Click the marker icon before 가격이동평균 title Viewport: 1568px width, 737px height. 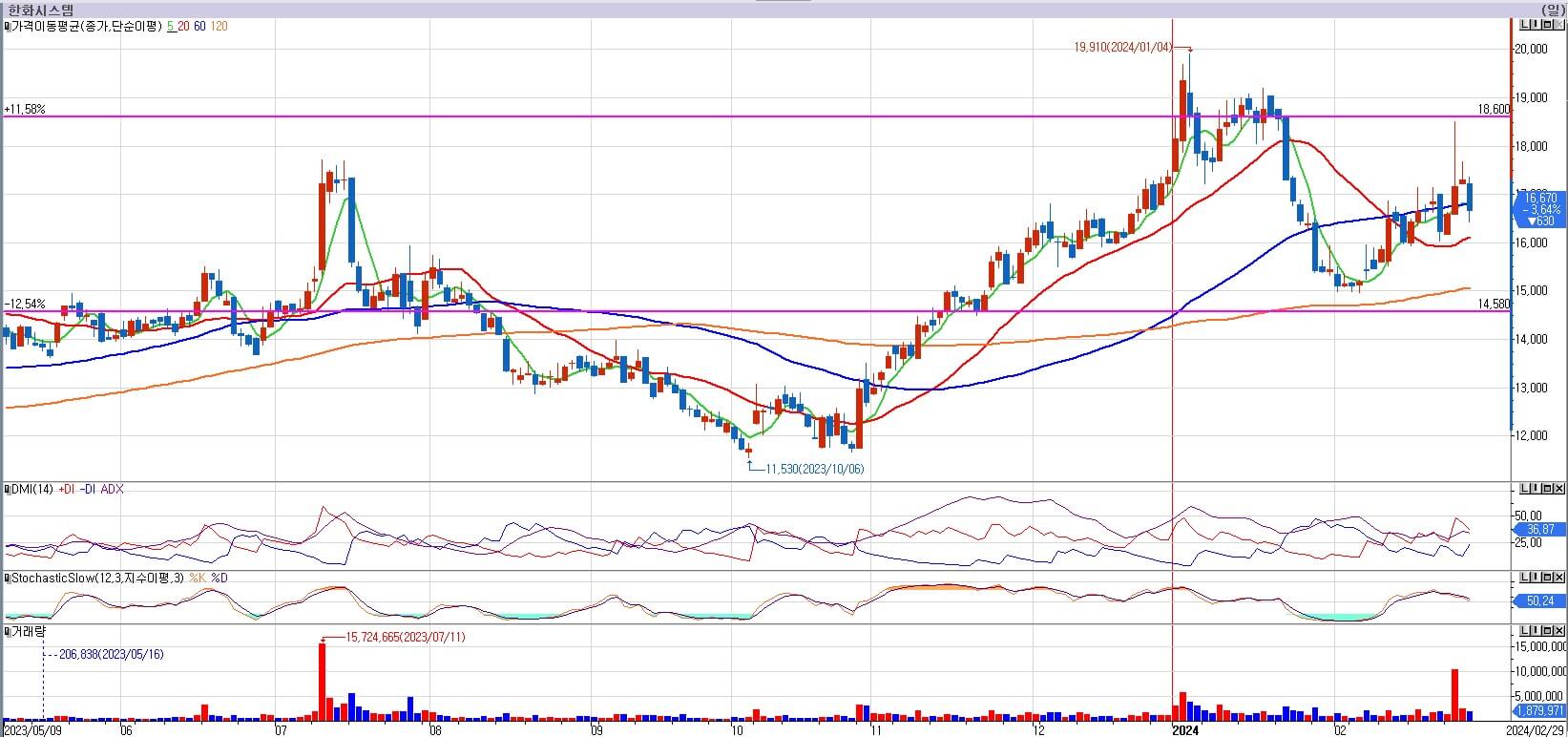pyautogui.click(x=7, y=26)
